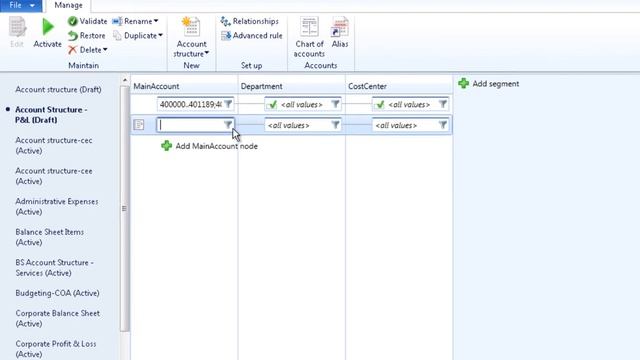Click the new Account structure icon
Screen dimensions: 640x360
point(191,27)
